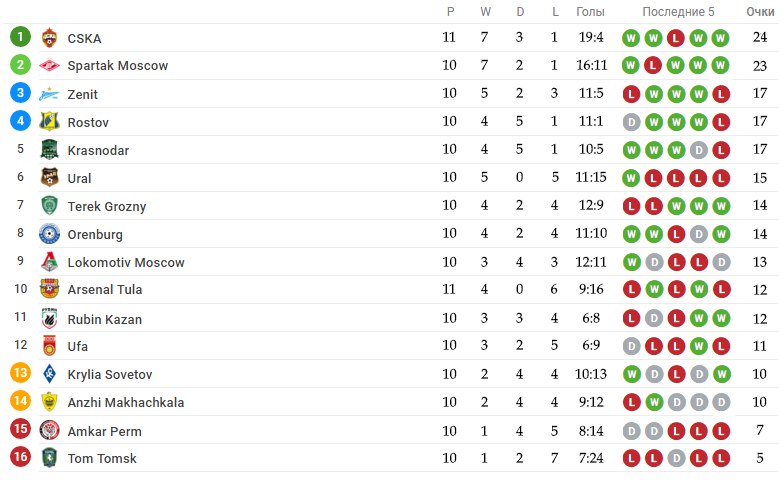784x480 pixels.
Task: Click the Голы column header
Action: (590, 12)
